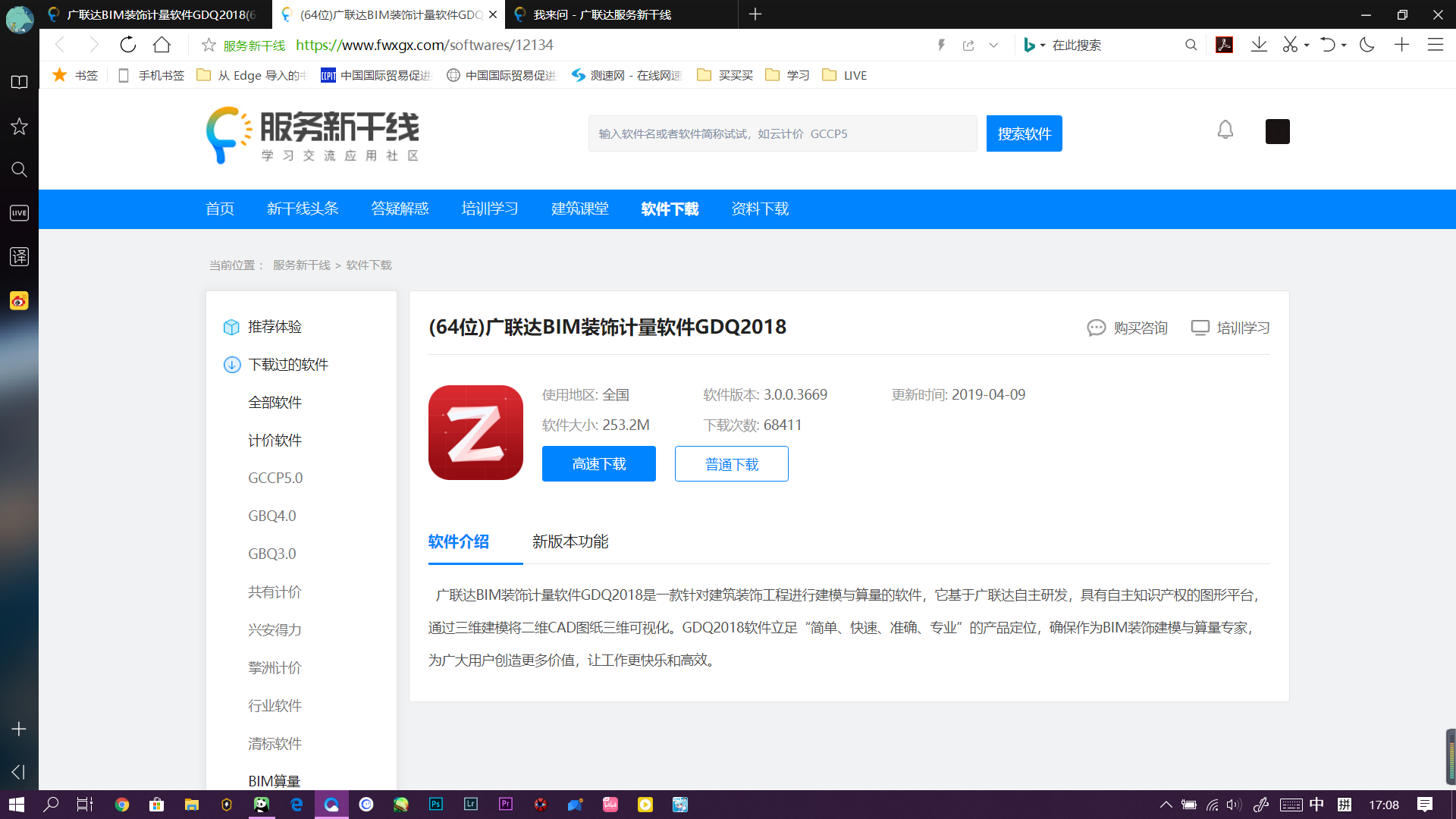Focus the software name search field
Viewport: 1456px width, 819px height.
click(783, 133)
